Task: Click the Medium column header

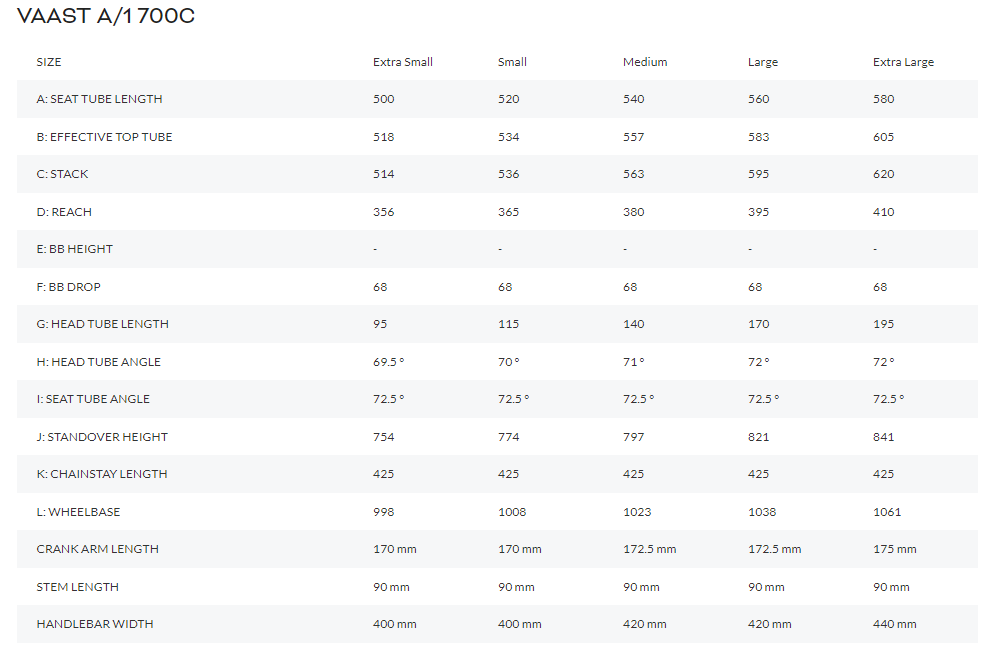Action: [645, 62]
